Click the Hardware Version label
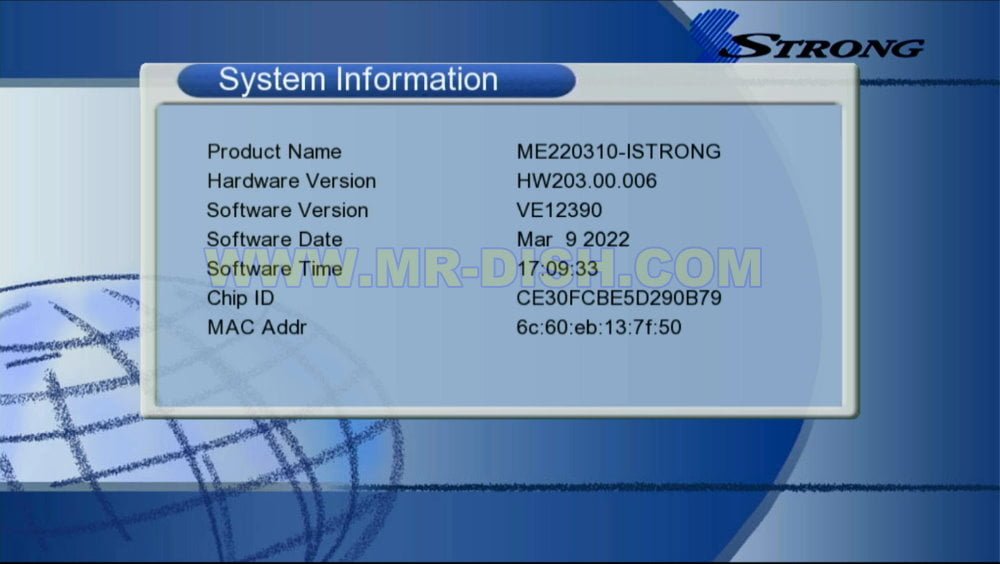 click(291, 181)
